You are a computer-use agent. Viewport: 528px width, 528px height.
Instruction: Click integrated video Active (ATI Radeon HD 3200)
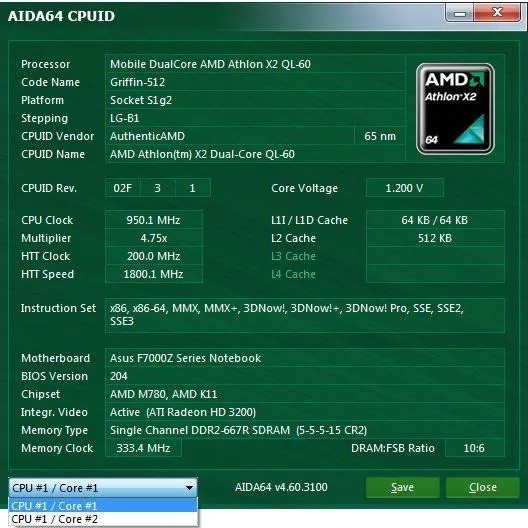tap(305, 412)
